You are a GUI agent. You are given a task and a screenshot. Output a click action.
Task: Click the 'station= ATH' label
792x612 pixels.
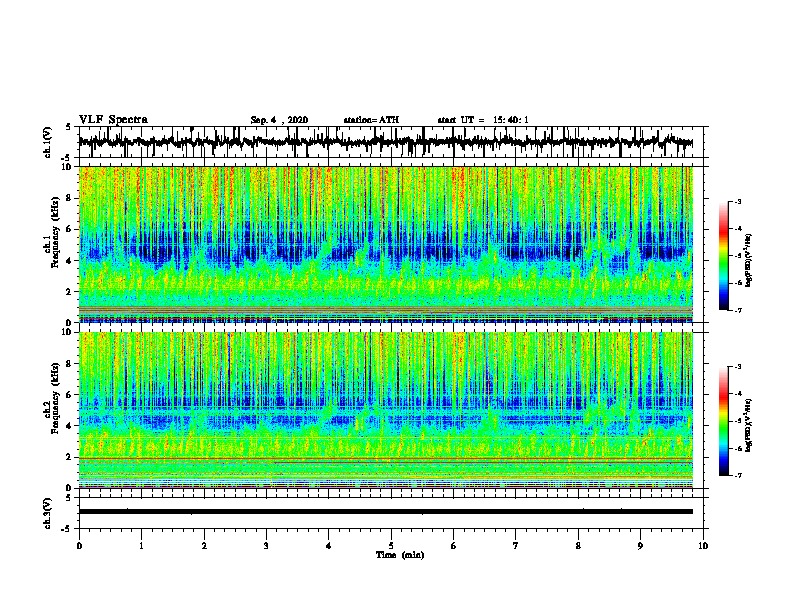[x=371, y=120]
